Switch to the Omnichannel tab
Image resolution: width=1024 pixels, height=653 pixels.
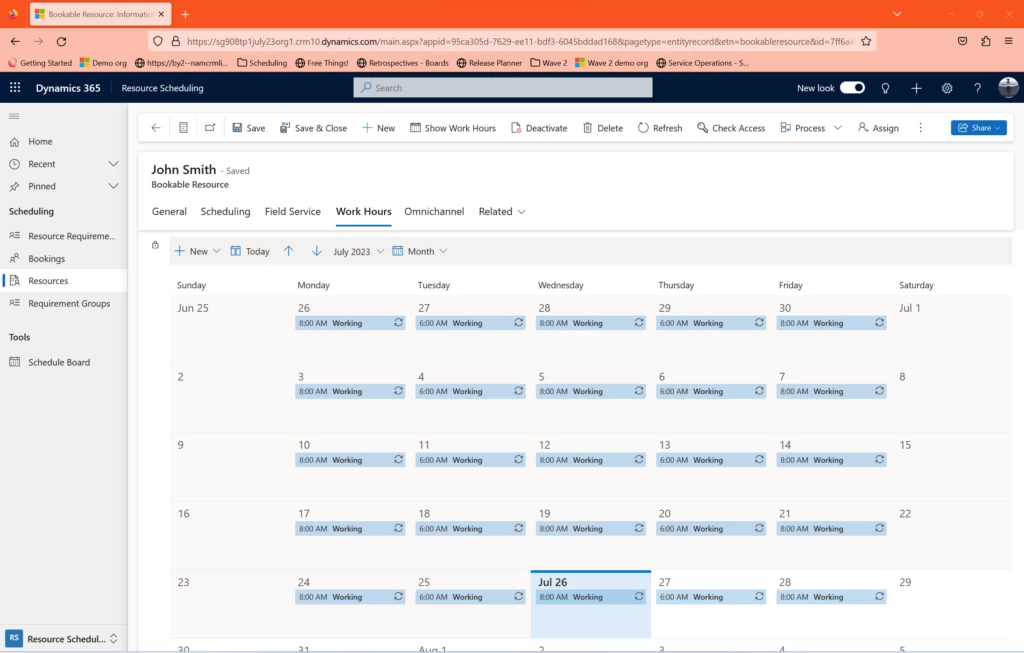[x=434, y=211]
